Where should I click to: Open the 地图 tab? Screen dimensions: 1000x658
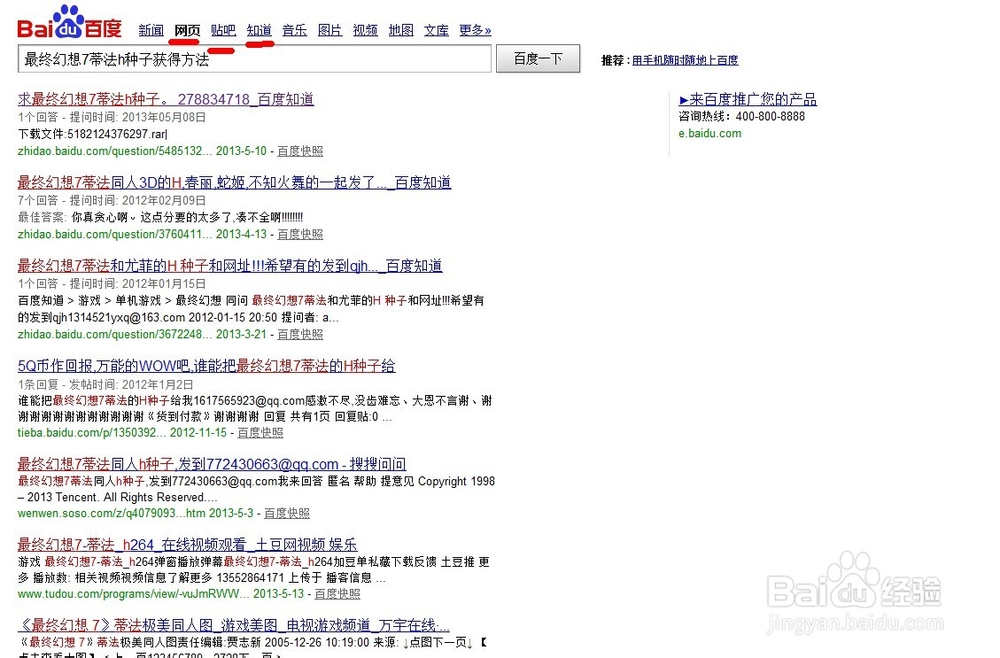pyautogui.click(x=401, y=30)
